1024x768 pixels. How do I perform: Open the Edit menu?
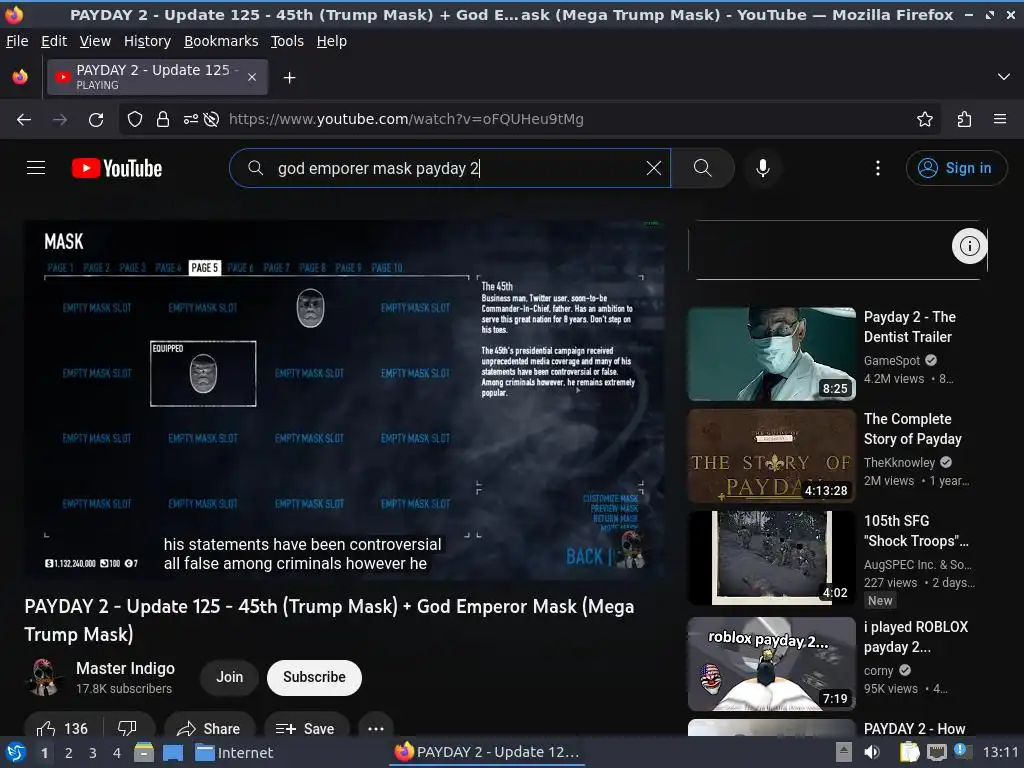click(x=54, y=41)
